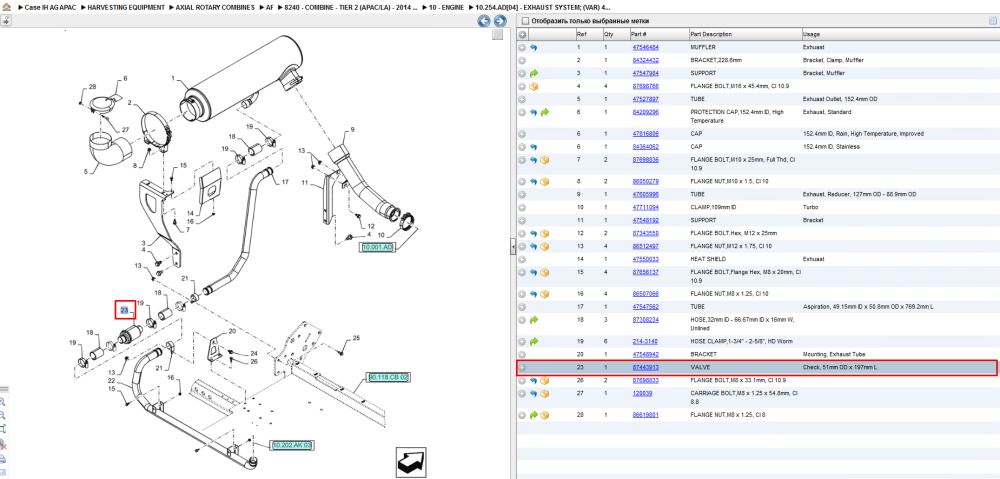Sort by the 'Usage' column header

click(x=811, y=34)
